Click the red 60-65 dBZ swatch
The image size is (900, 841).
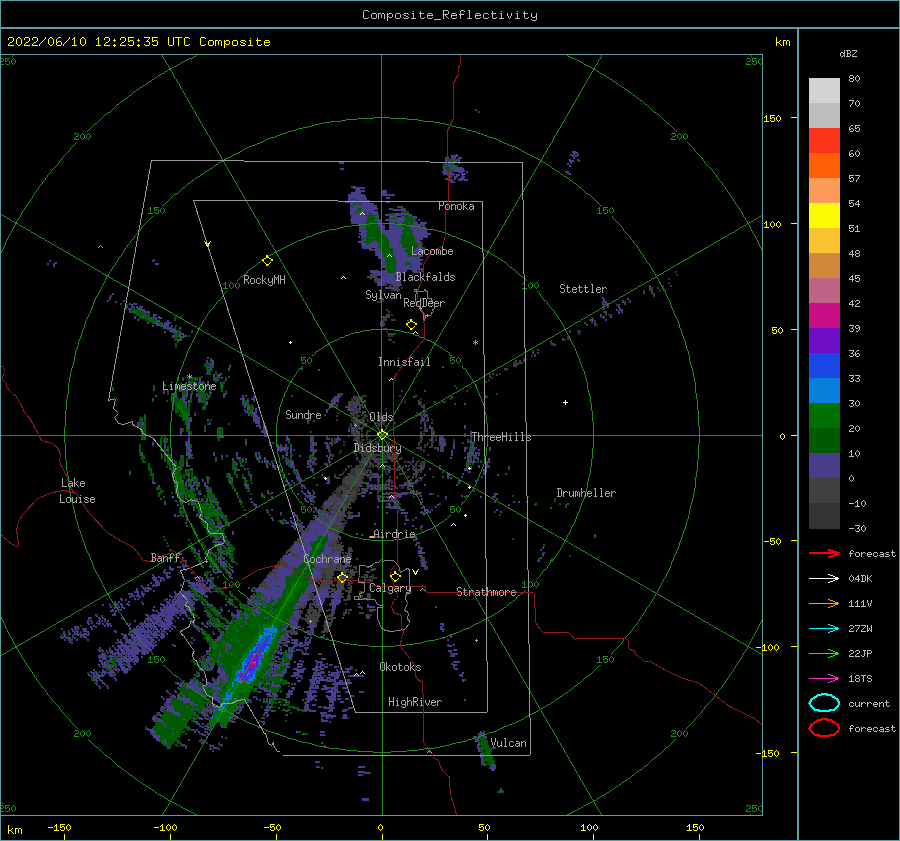click(824, 141)
